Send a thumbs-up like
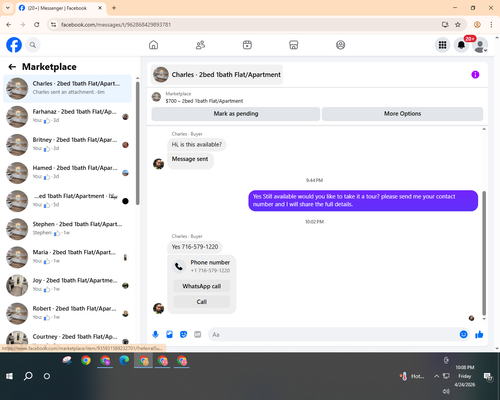 479,334
